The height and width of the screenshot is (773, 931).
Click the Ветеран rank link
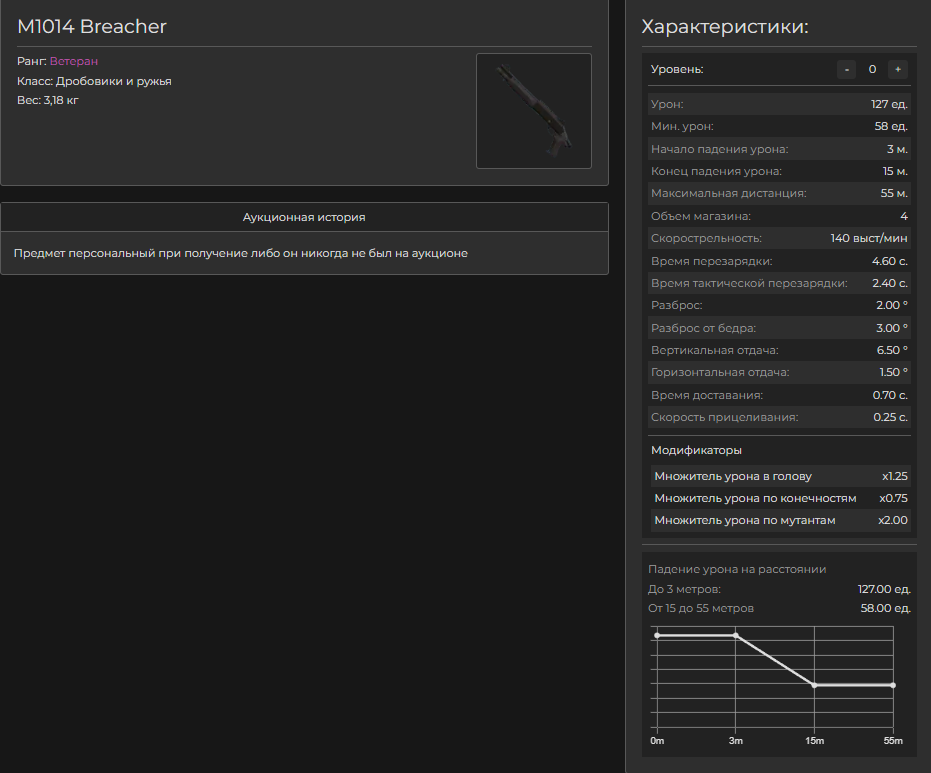(74, 61)
